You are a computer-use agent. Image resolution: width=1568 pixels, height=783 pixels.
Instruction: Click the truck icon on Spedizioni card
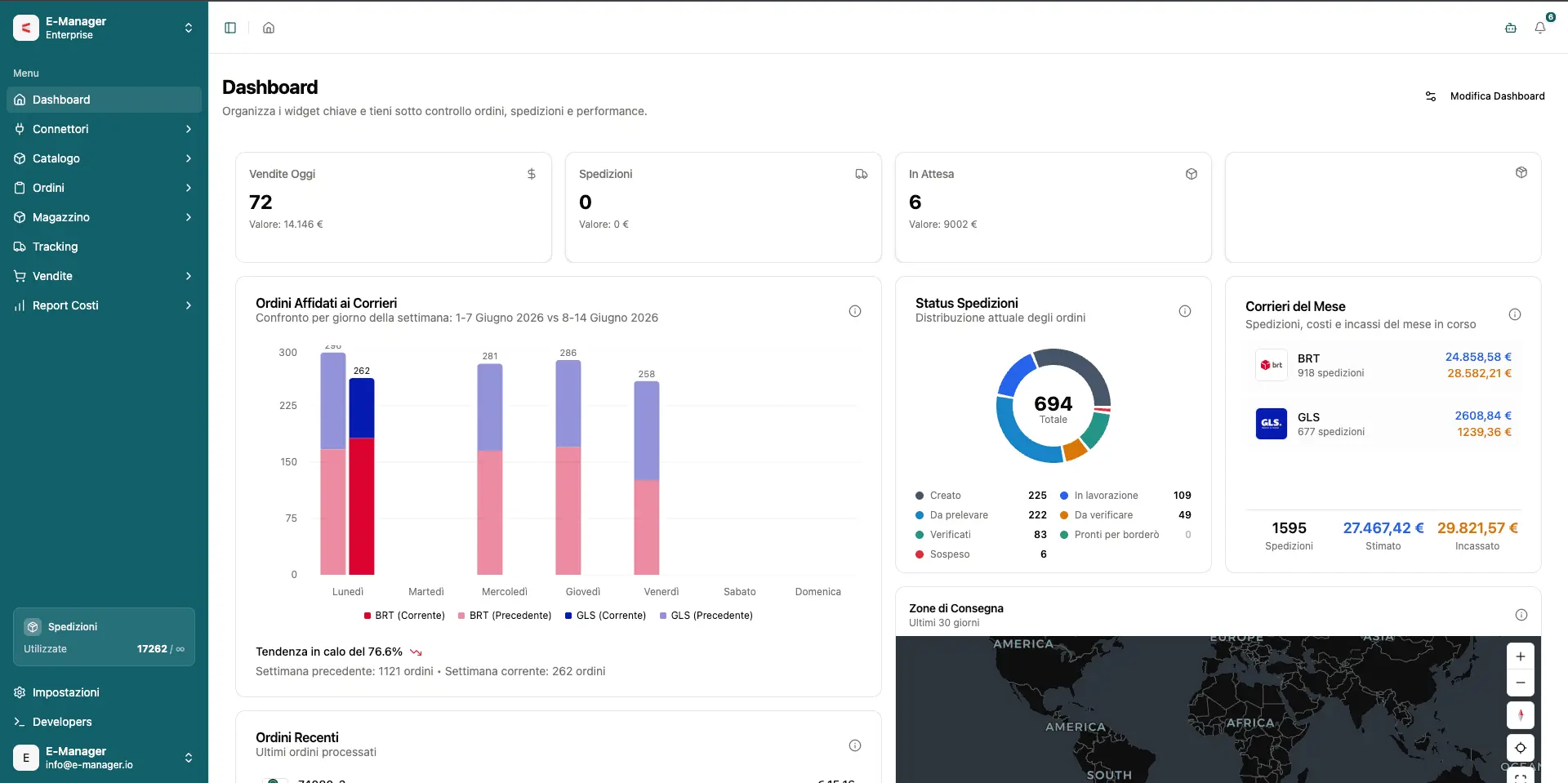[x=862, y=174]
